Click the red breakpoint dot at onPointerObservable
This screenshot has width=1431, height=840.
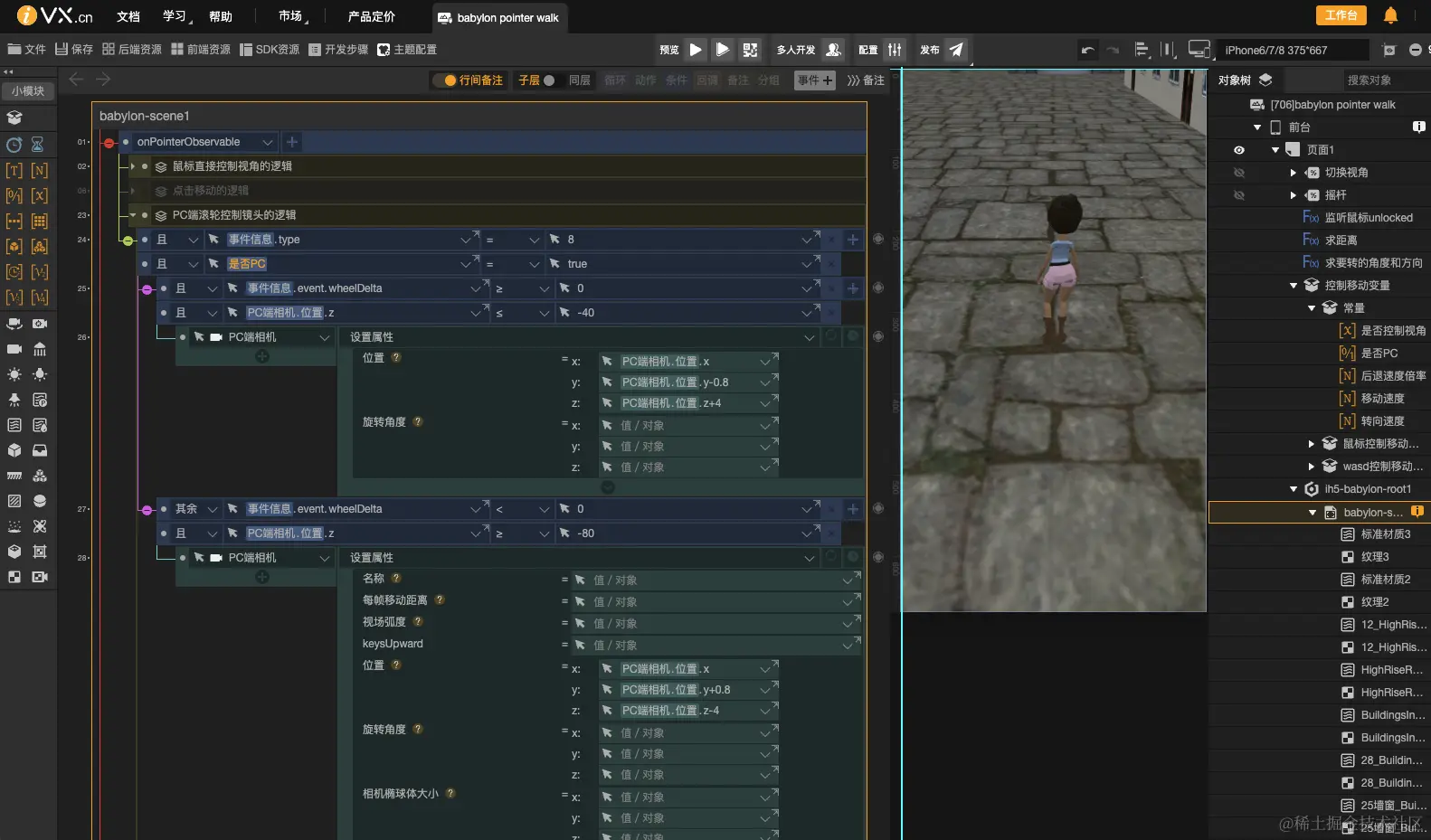click(x=109, y=143)
